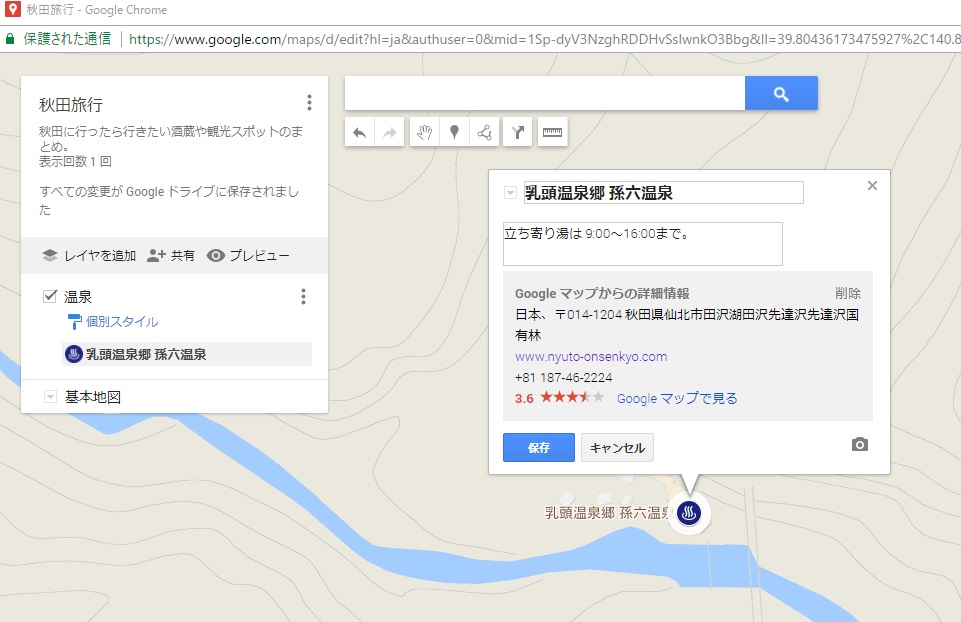The width and height of the screenshot is (961, 622).
Task: Toggle the 温泉 layer checkbox
Action: pyautogui.click(x=50, y=297)
